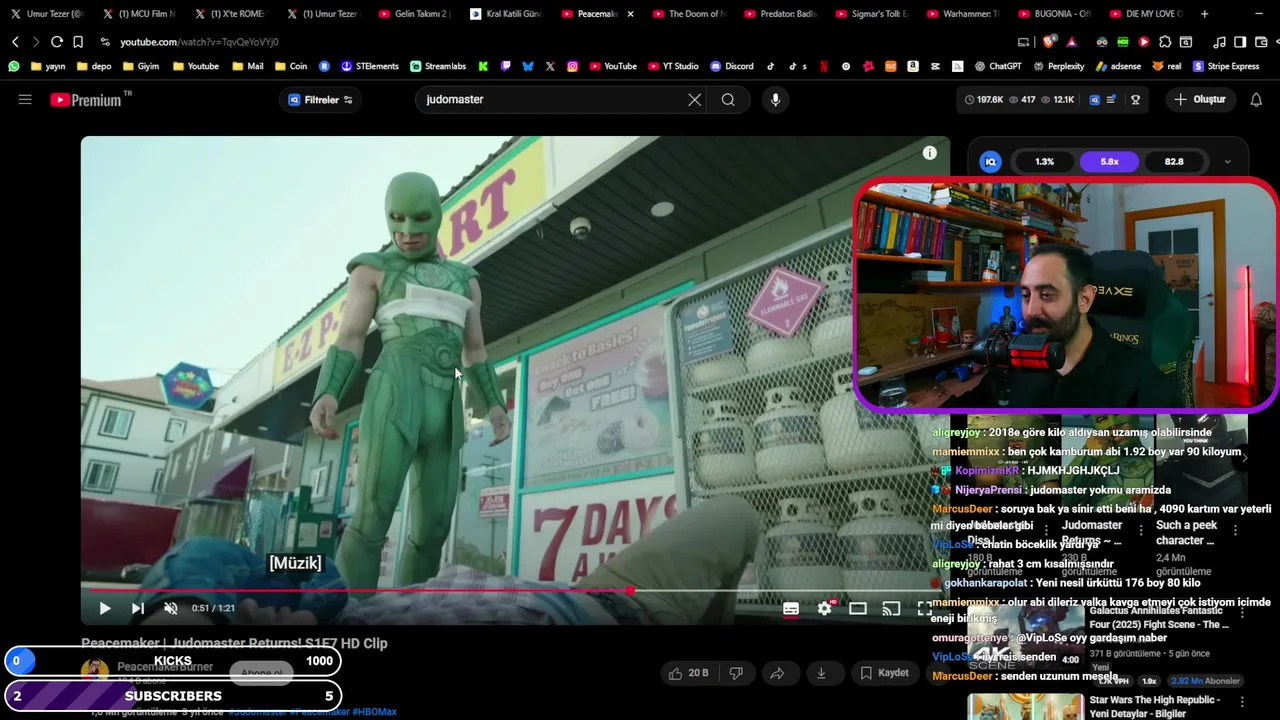Open Perplexity bookmark

click(1057, 66)
